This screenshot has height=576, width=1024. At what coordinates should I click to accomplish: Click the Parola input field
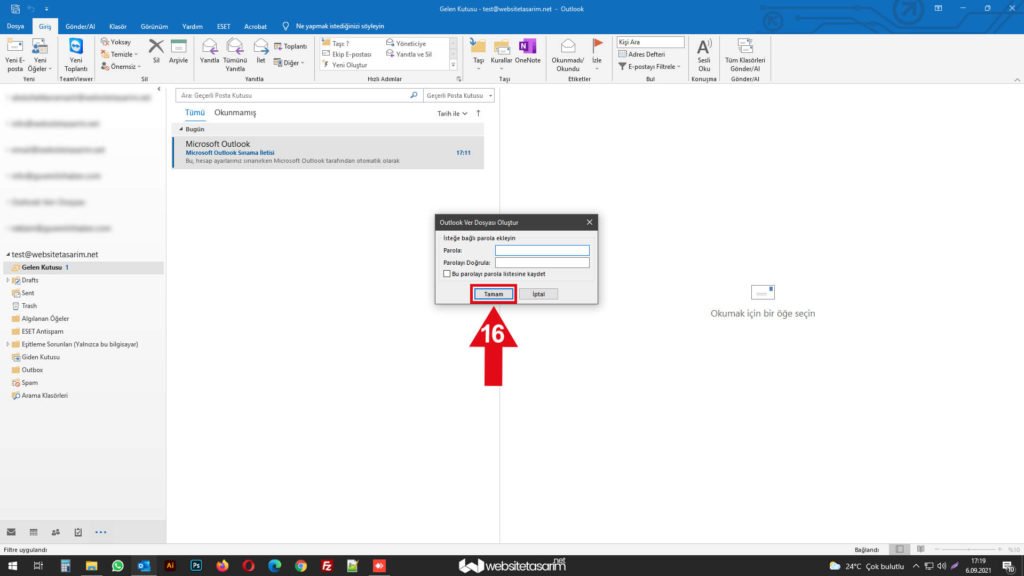542,250
